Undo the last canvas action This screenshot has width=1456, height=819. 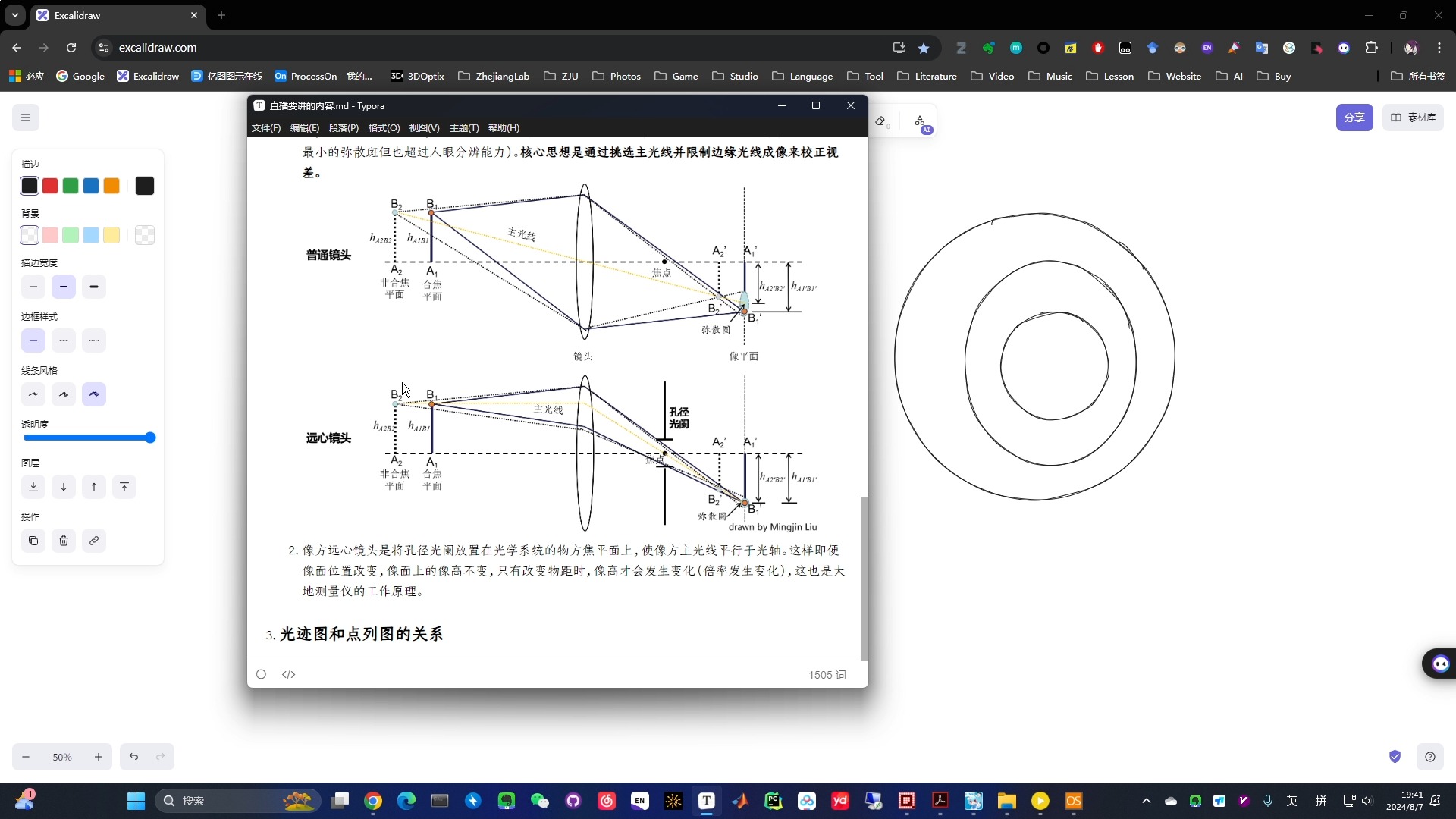(x=133, y=757)
